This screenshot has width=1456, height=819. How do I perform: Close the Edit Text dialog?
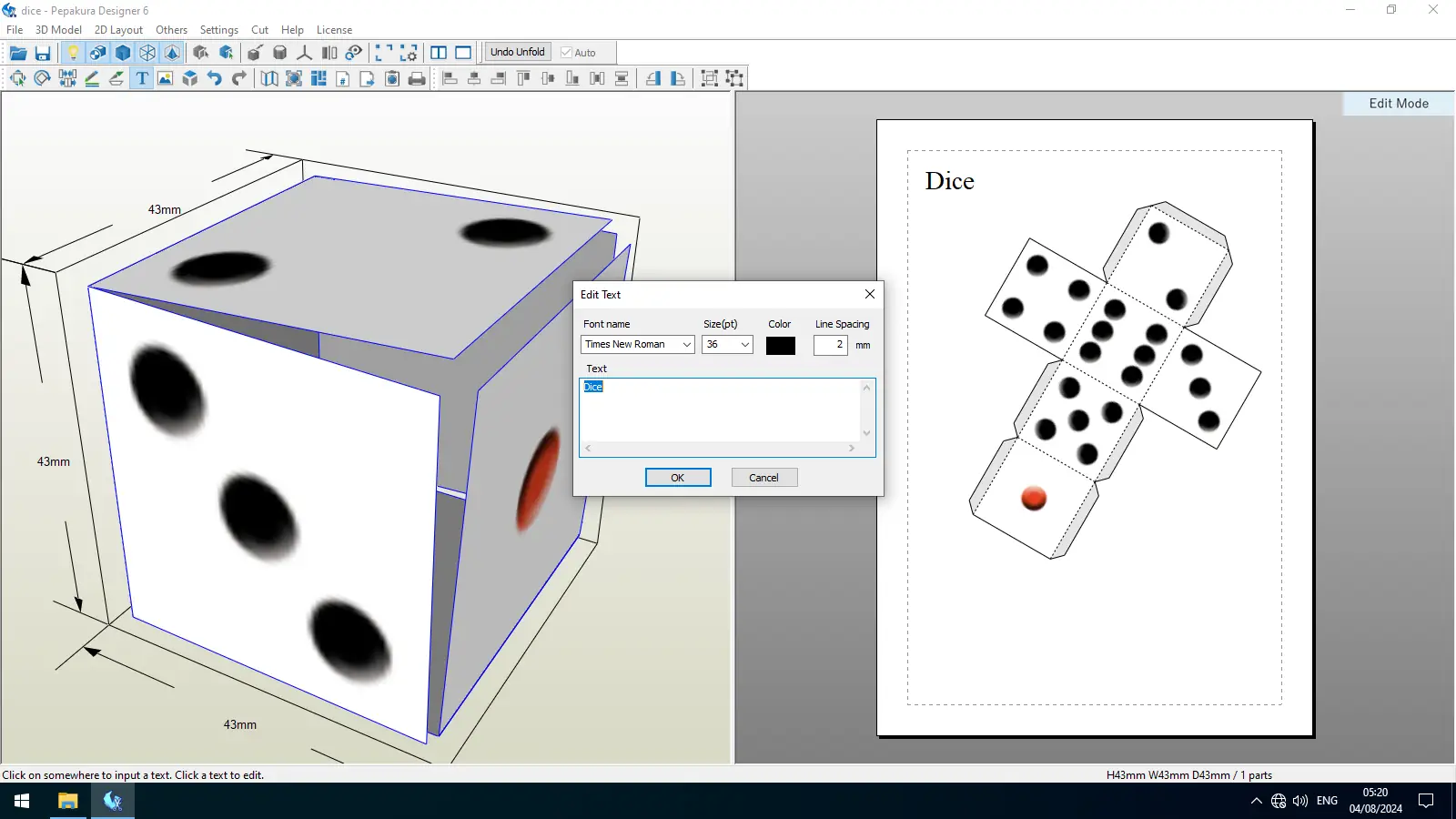(870, 294)
